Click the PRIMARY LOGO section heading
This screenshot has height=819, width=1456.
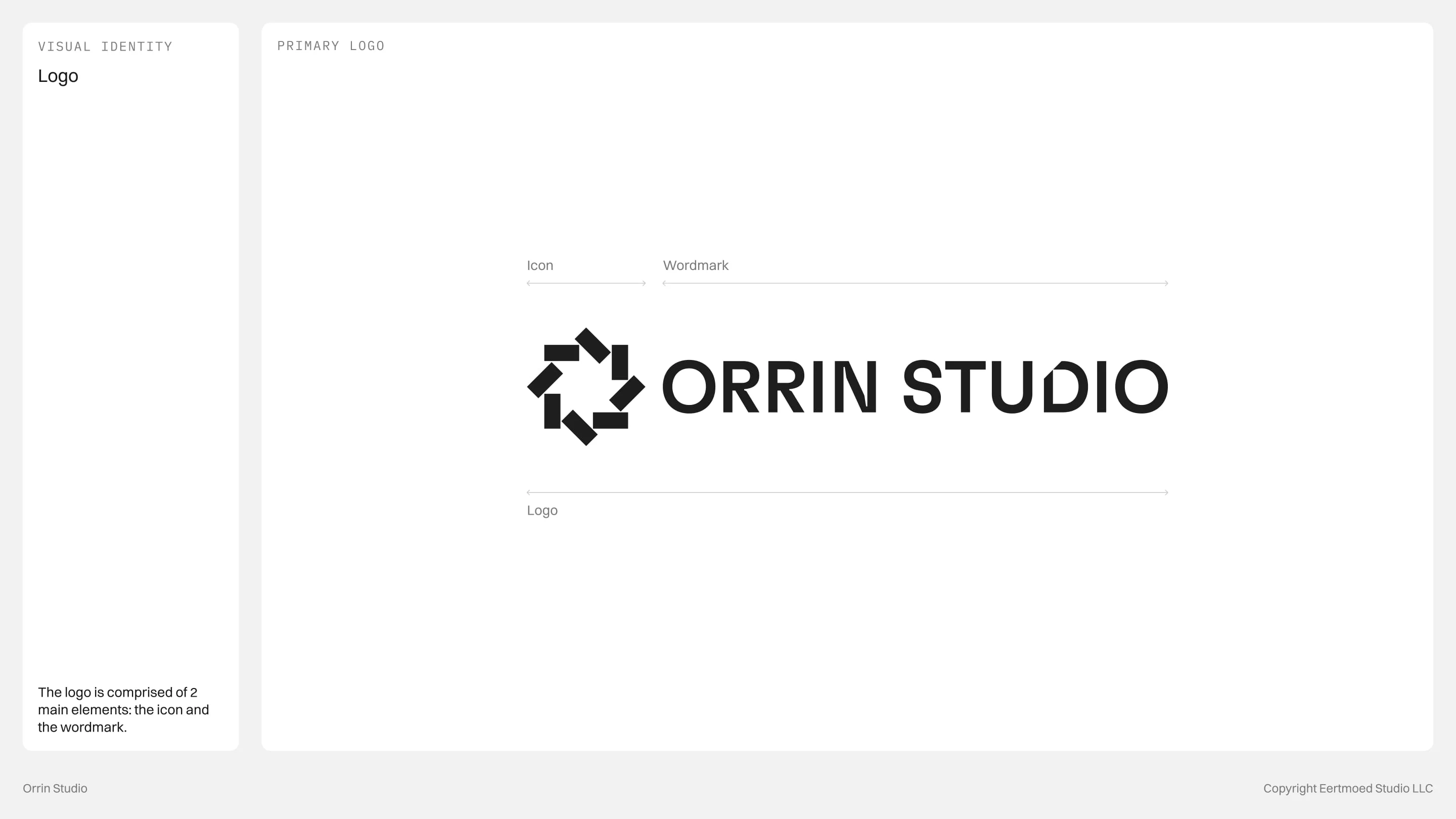click(x=331, y=46)
